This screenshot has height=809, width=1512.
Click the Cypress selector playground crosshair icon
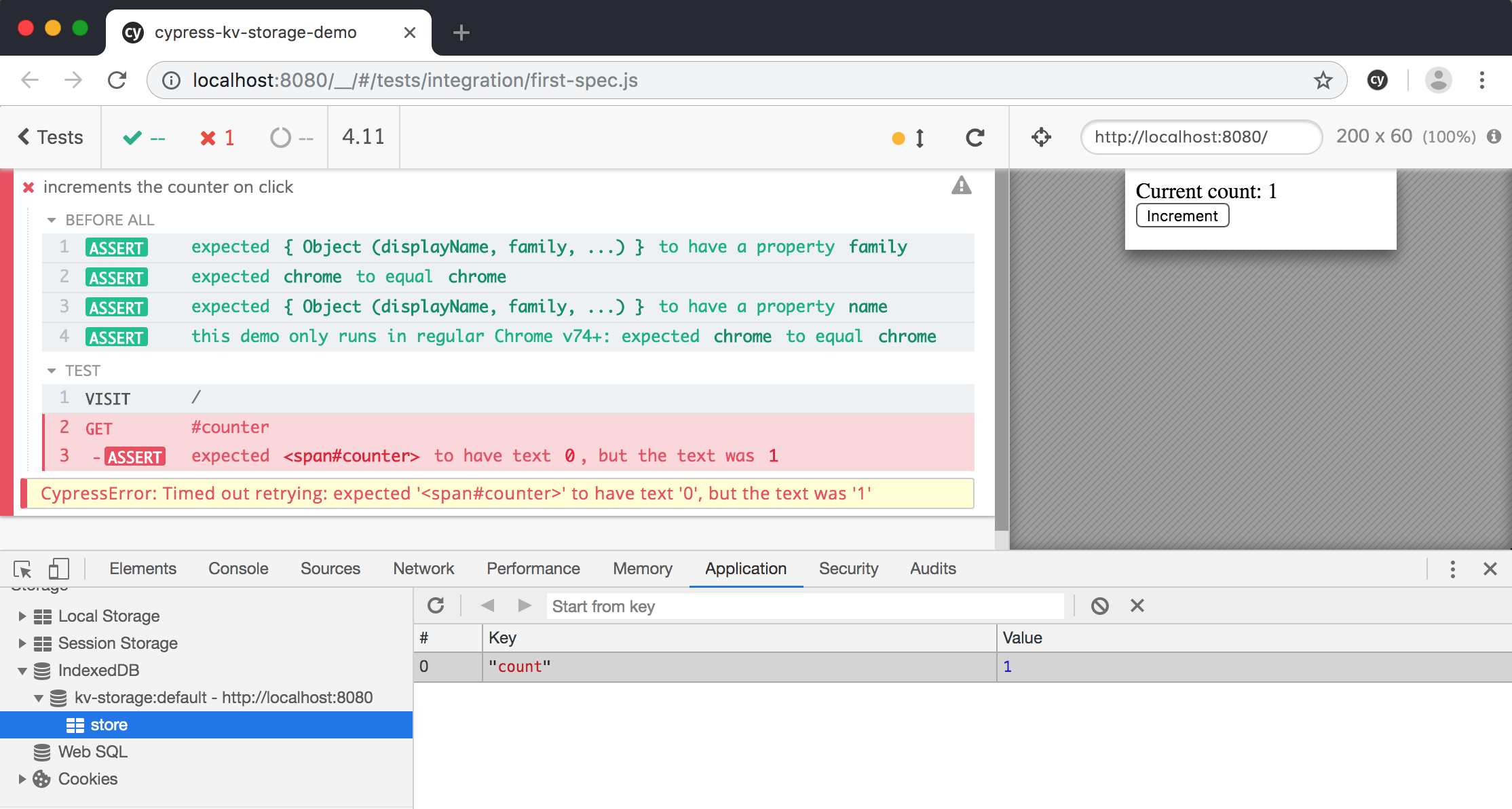1041,137
